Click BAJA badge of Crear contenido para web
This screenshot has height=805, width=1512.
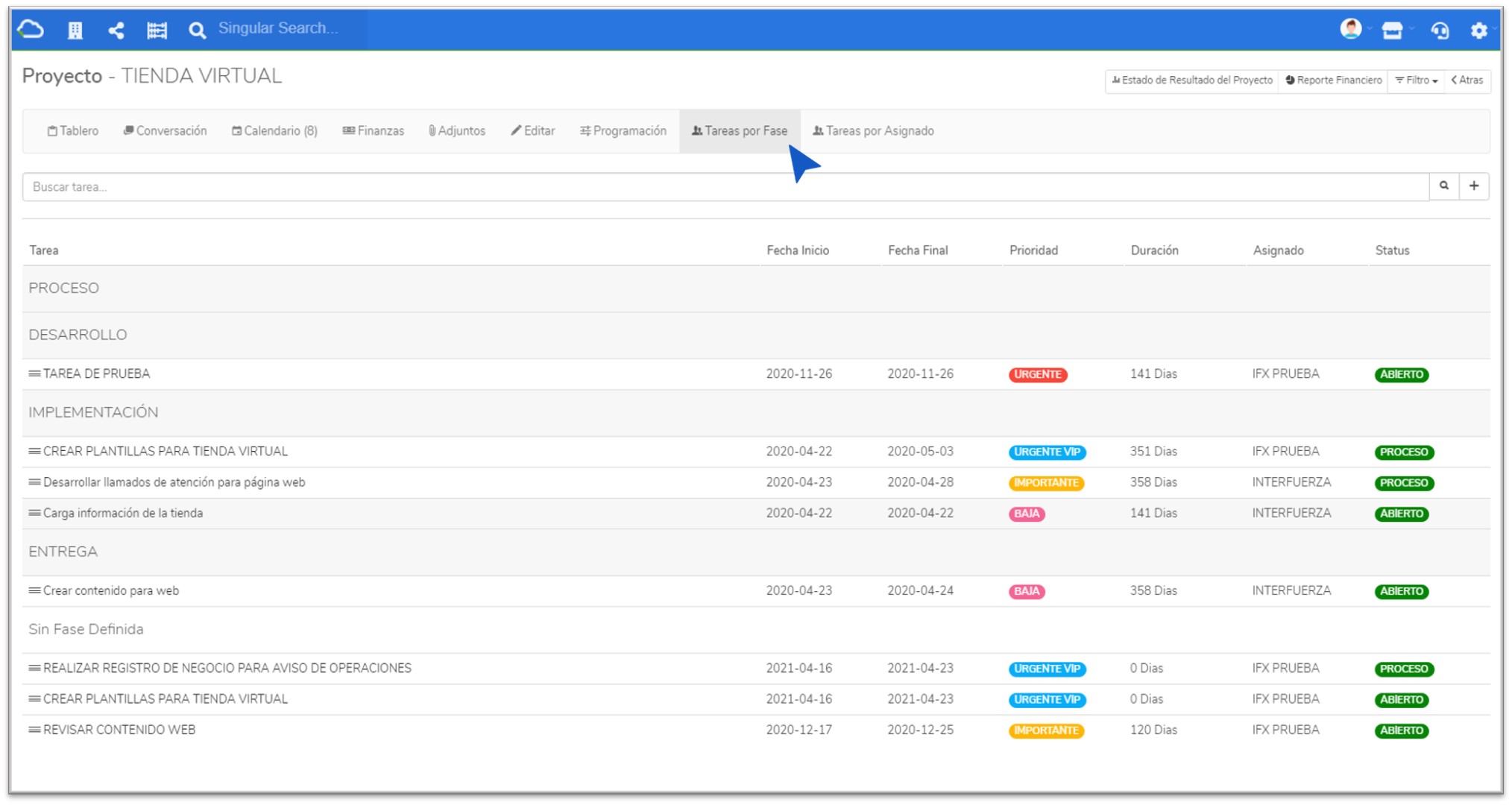tap(1027, 591)
